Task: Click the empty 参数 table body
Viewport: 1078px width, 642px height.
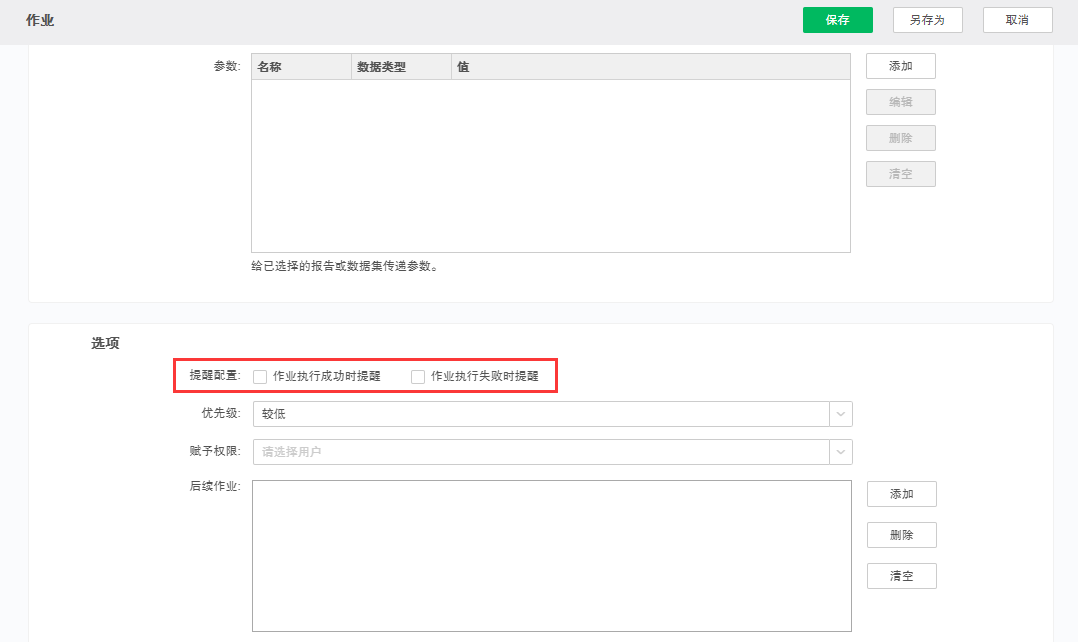Action: [550, 165]
